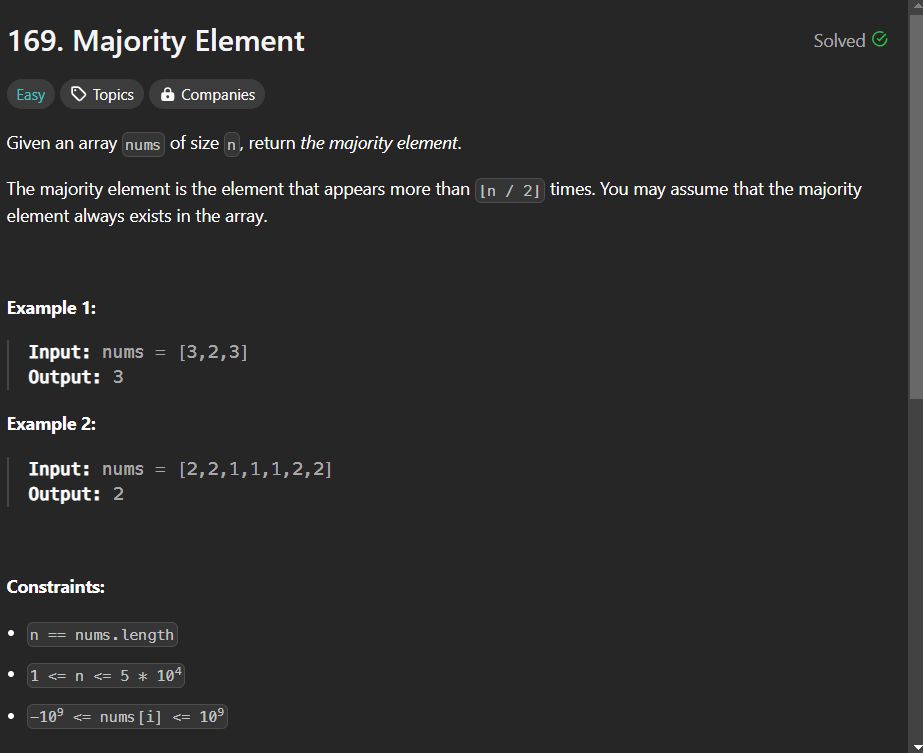The height and width of the screenshot is (753, 923).
Task: Click the "⌊n / 2⌋" code chip
Action: (x=510, y=190)
